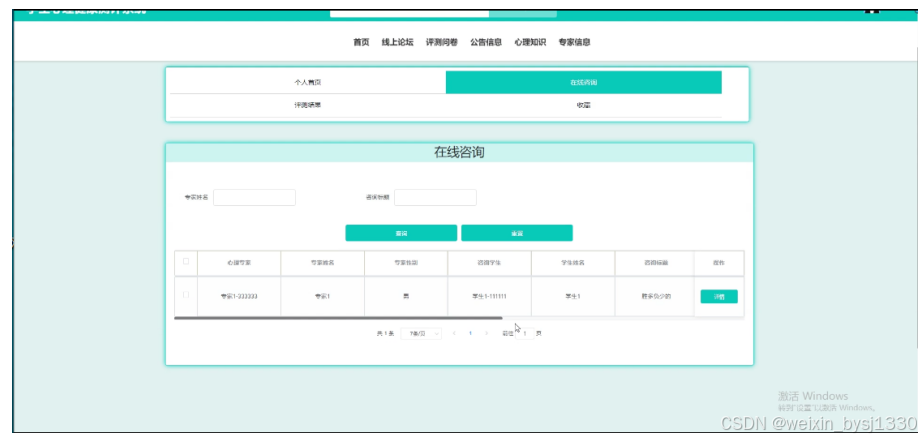Switch to the 个人首页 tab
This screenshot has width=921, height=439.
click(x=308, y=82)
